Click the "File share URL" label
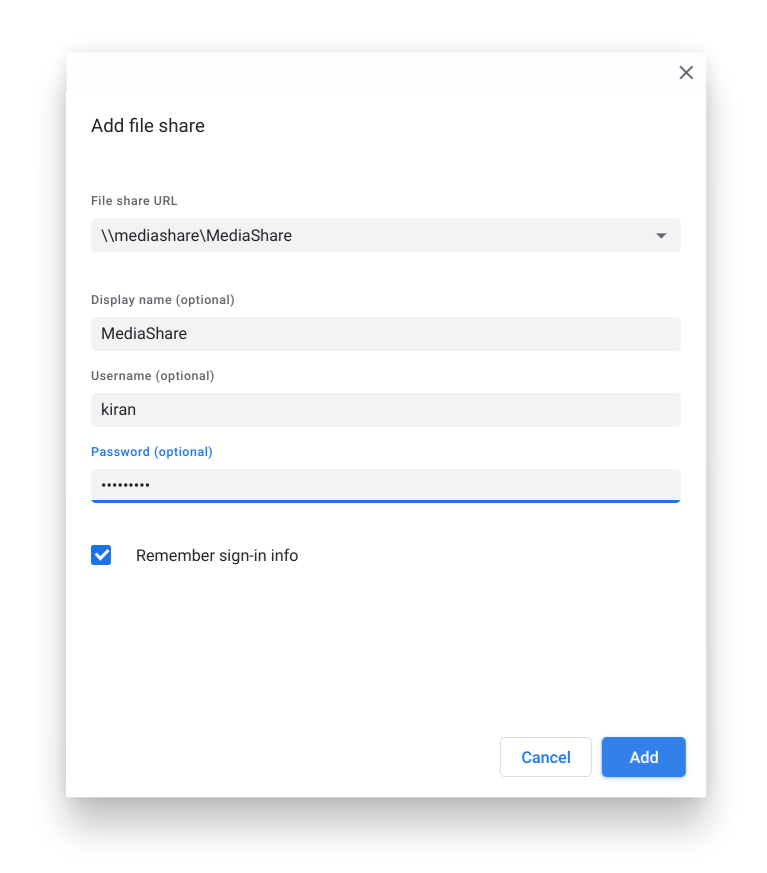 pyautogui.click(x=134, y=200)
